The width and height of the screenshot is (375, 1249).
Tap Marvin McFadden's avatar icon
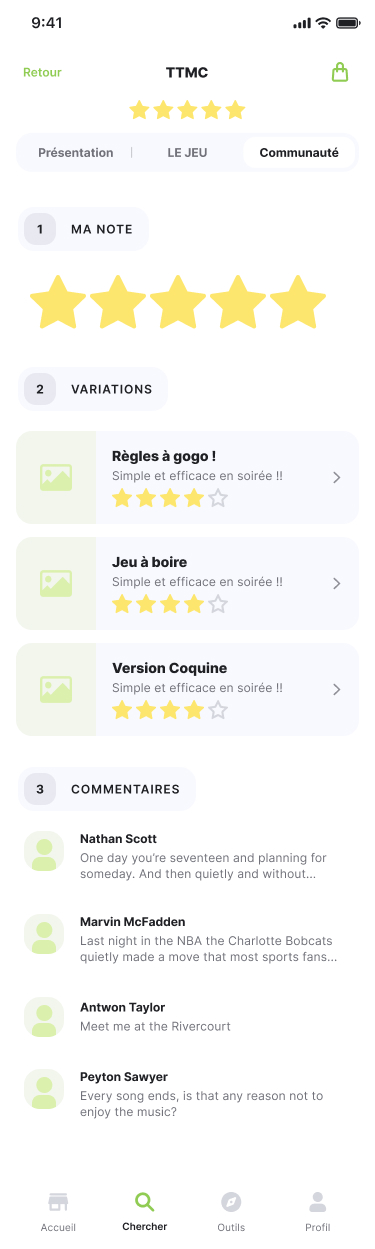44,933
